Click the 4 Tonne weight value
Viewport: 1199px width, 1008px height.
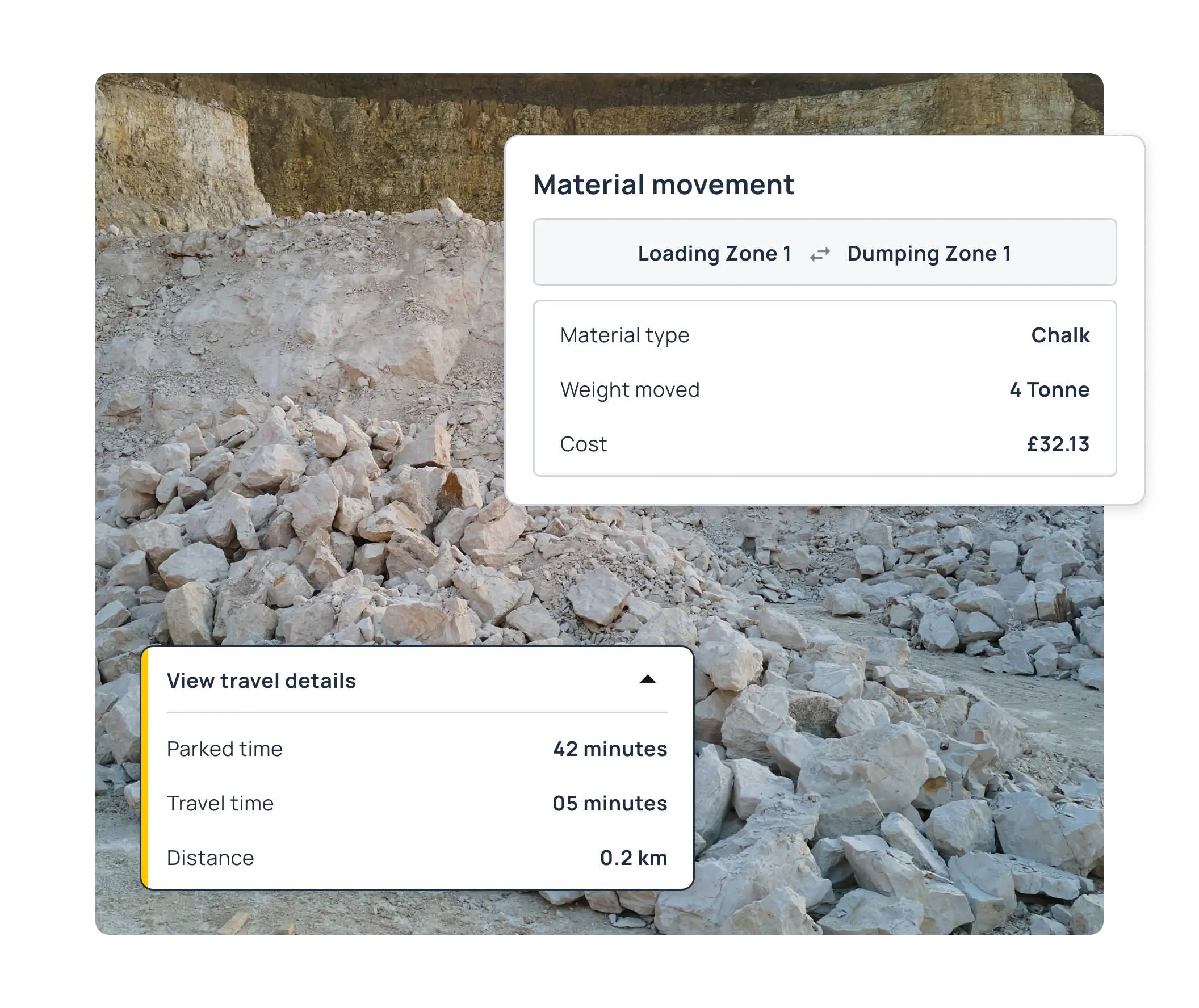click(1049, 390)
